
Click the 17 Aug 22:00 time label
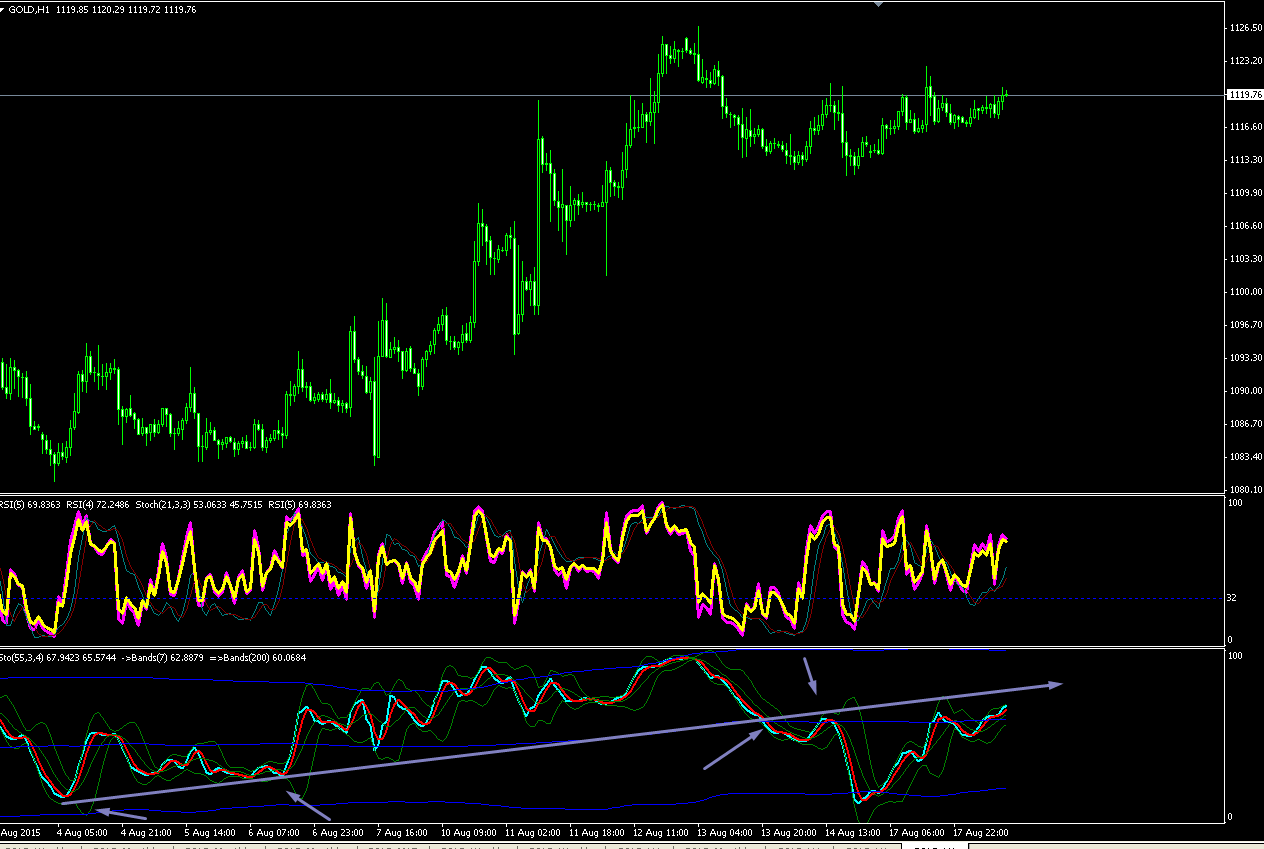981,832
